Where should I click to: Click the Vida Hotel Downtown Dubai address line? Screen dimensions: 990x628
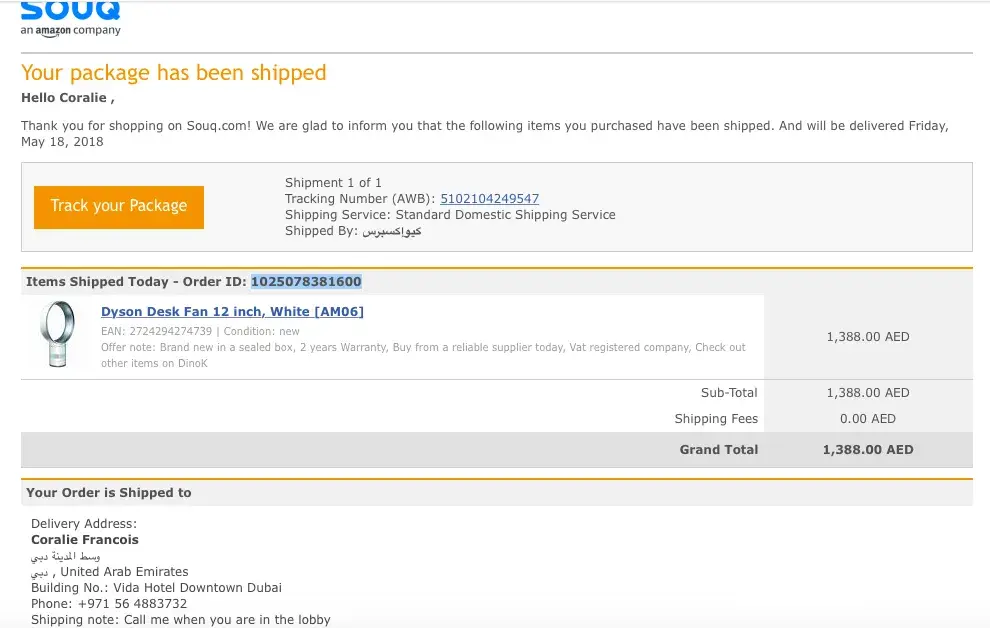156,588
